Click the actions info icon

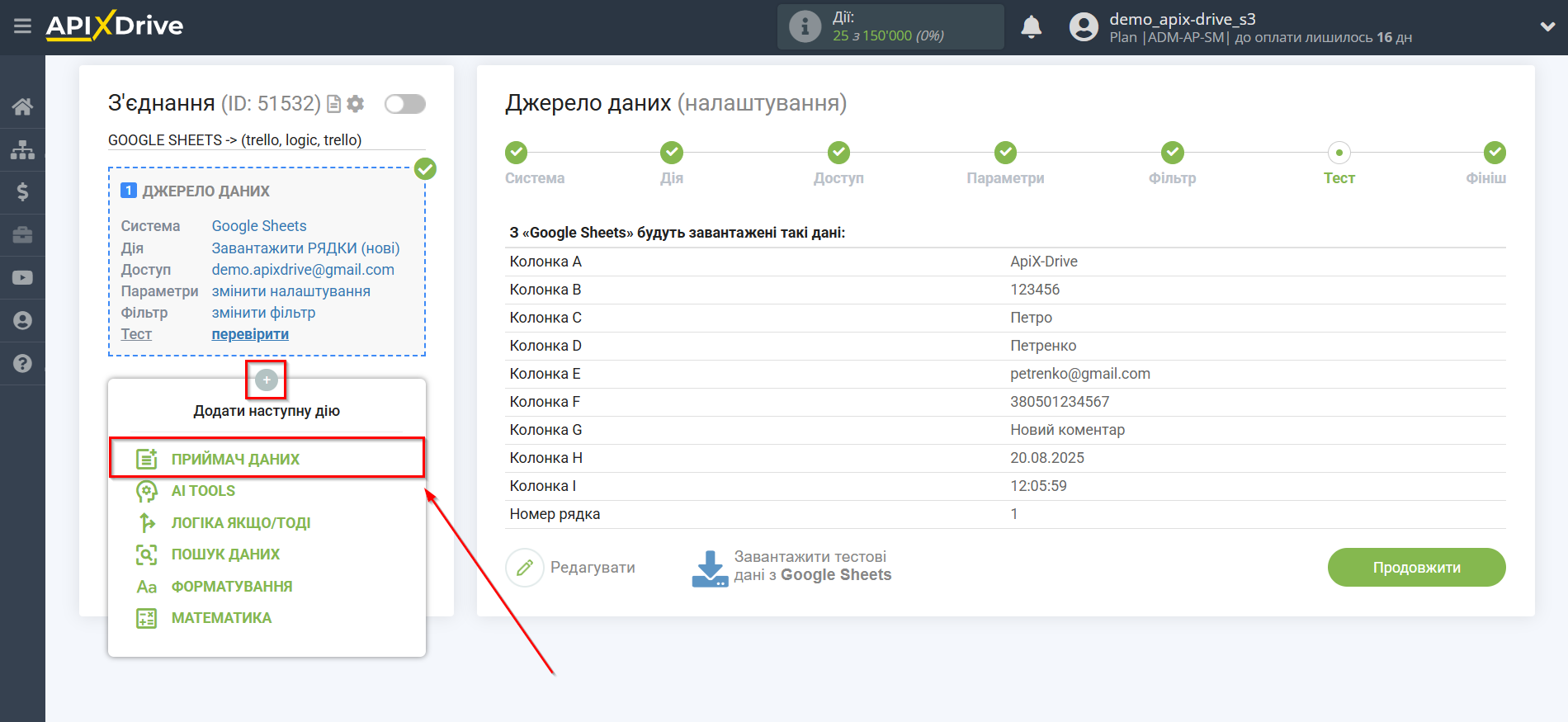[805, 26]
